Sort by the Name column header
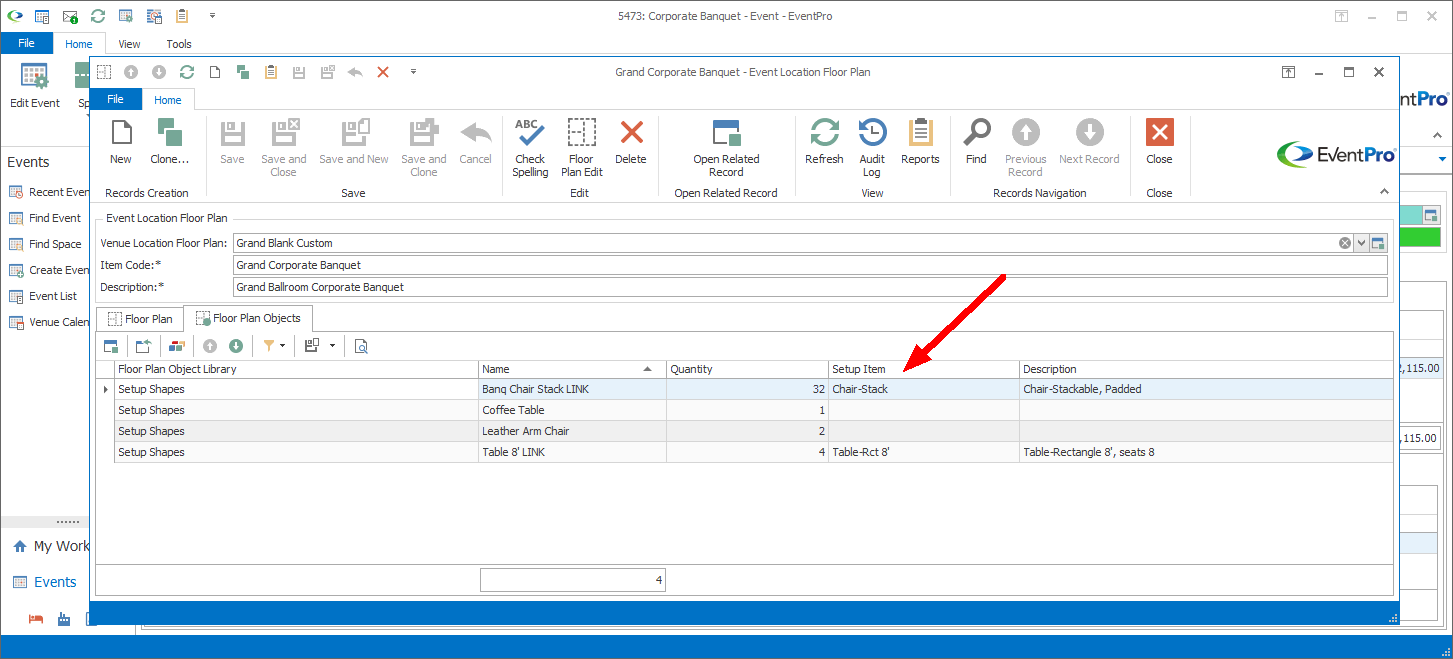Viewport: 1453px width, 659px height. 572,369
